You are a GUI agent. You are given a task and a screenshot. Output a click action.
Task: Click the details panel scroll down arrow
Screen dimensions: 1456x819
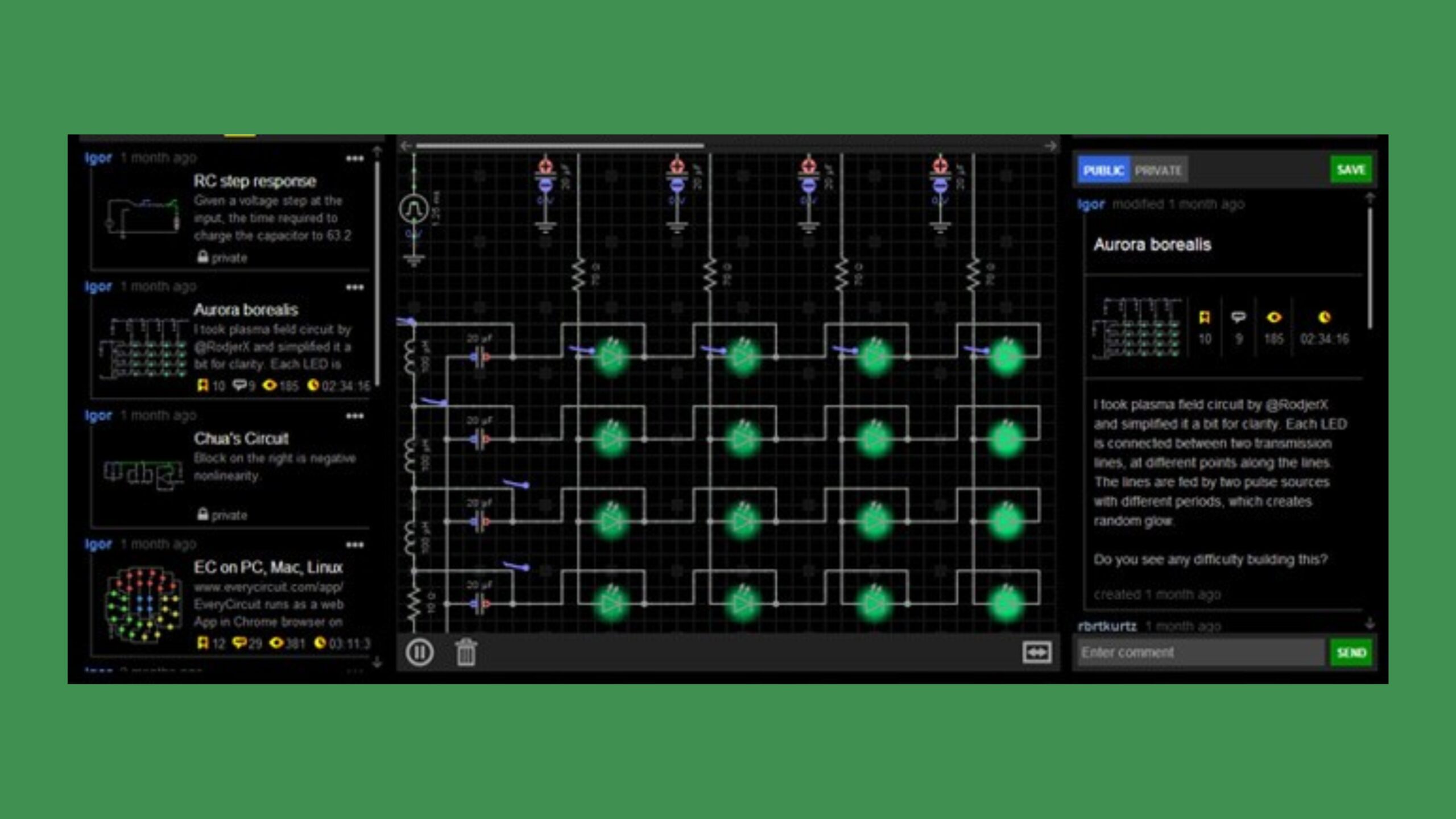tap(1370, 623)
